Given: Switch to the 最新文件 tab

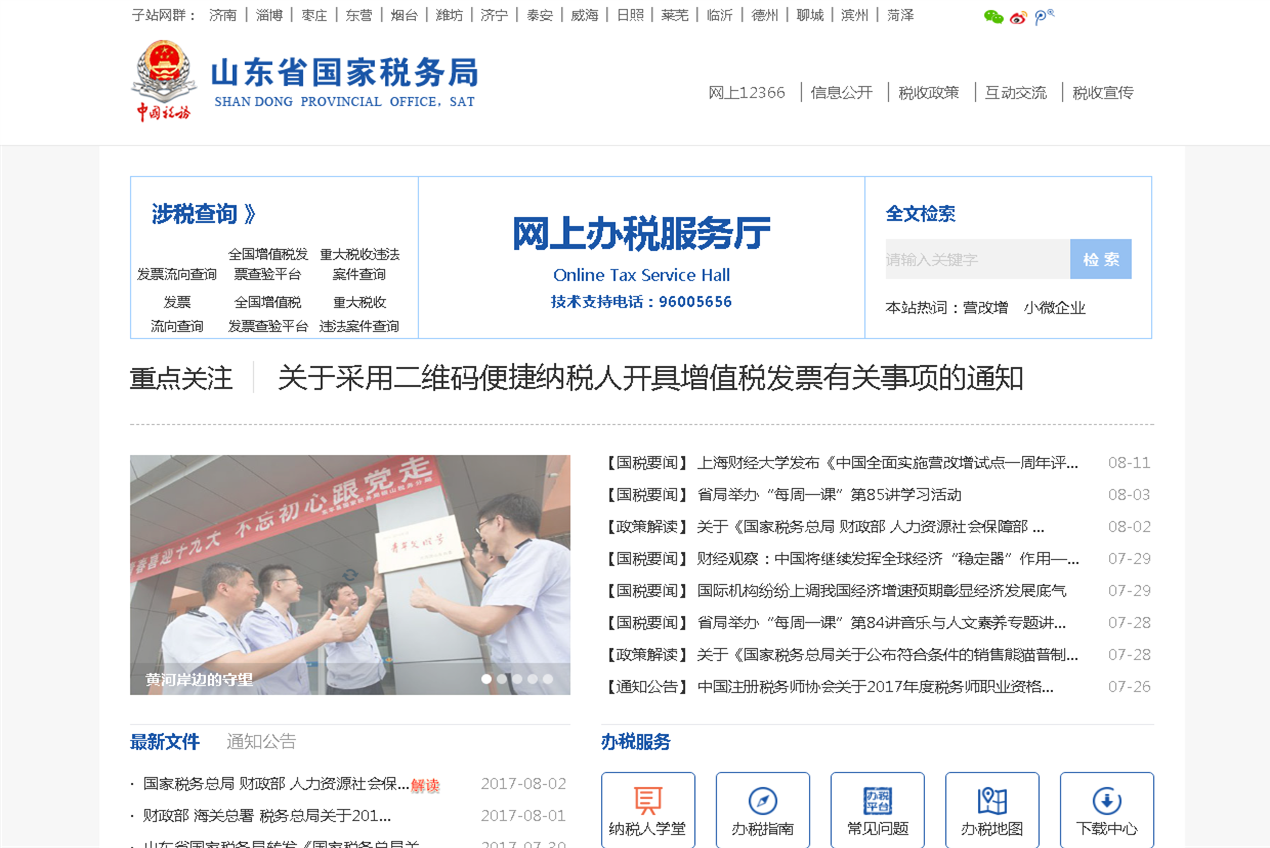Looking at the screenshot, I should coord(165,742).
